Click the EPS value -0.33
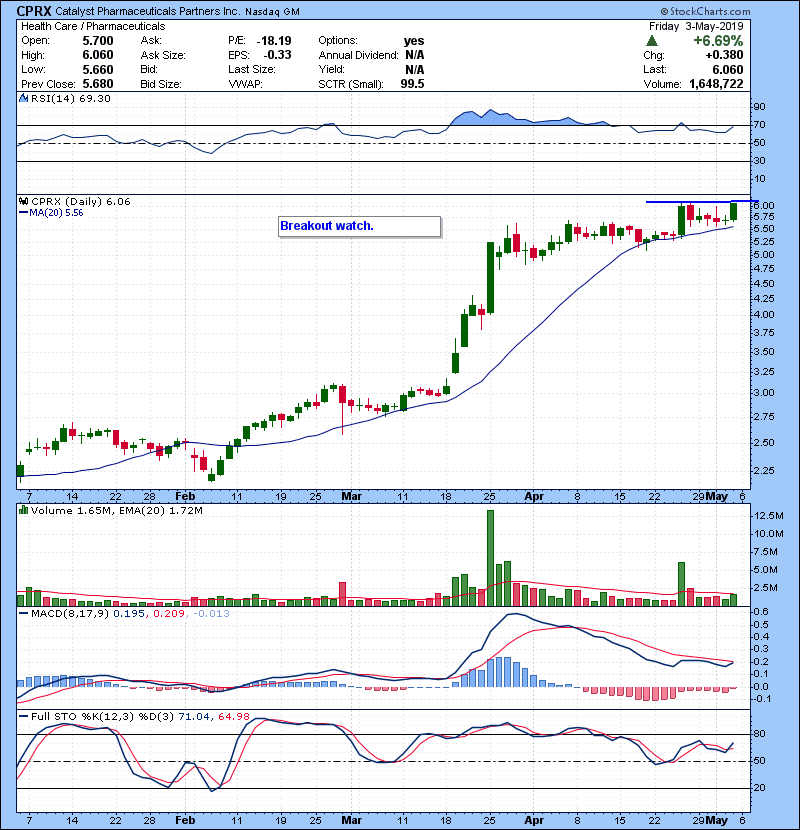Viewport: 800px width, 830px height. tap(277, 55)
